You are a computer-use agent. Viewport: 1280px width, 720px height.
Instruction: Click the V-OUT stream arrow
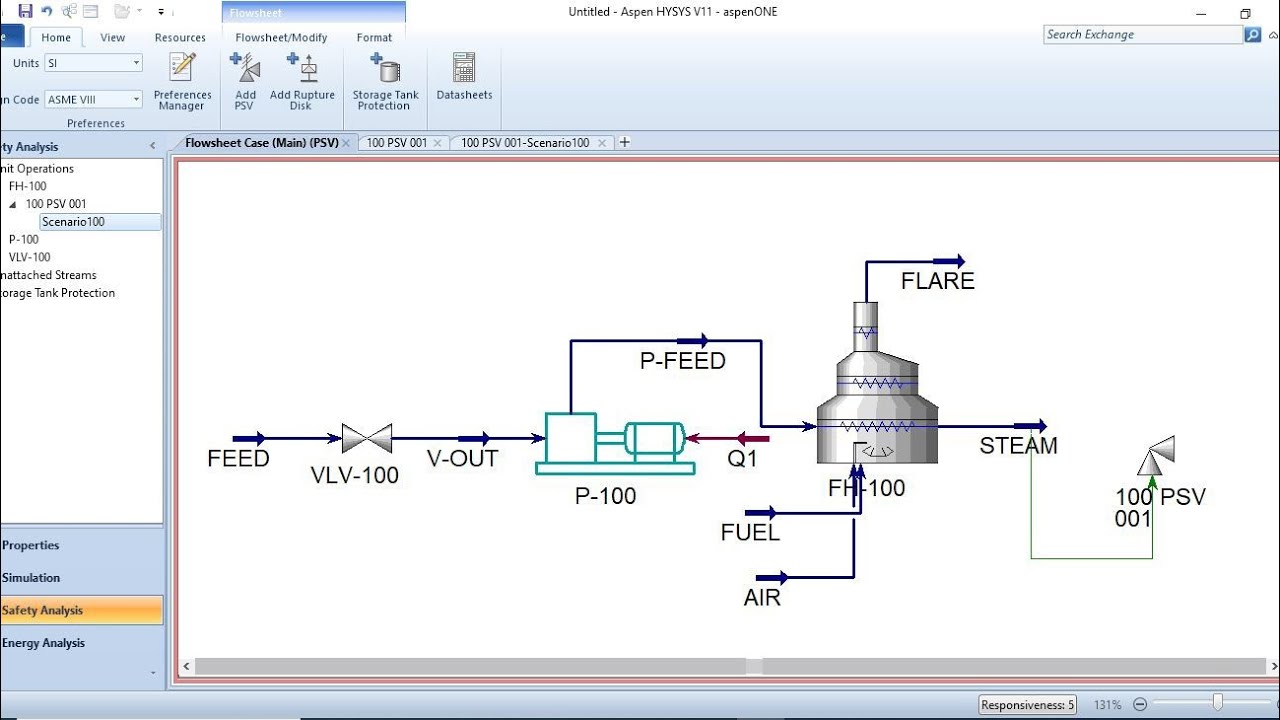[x=474, y=438]
